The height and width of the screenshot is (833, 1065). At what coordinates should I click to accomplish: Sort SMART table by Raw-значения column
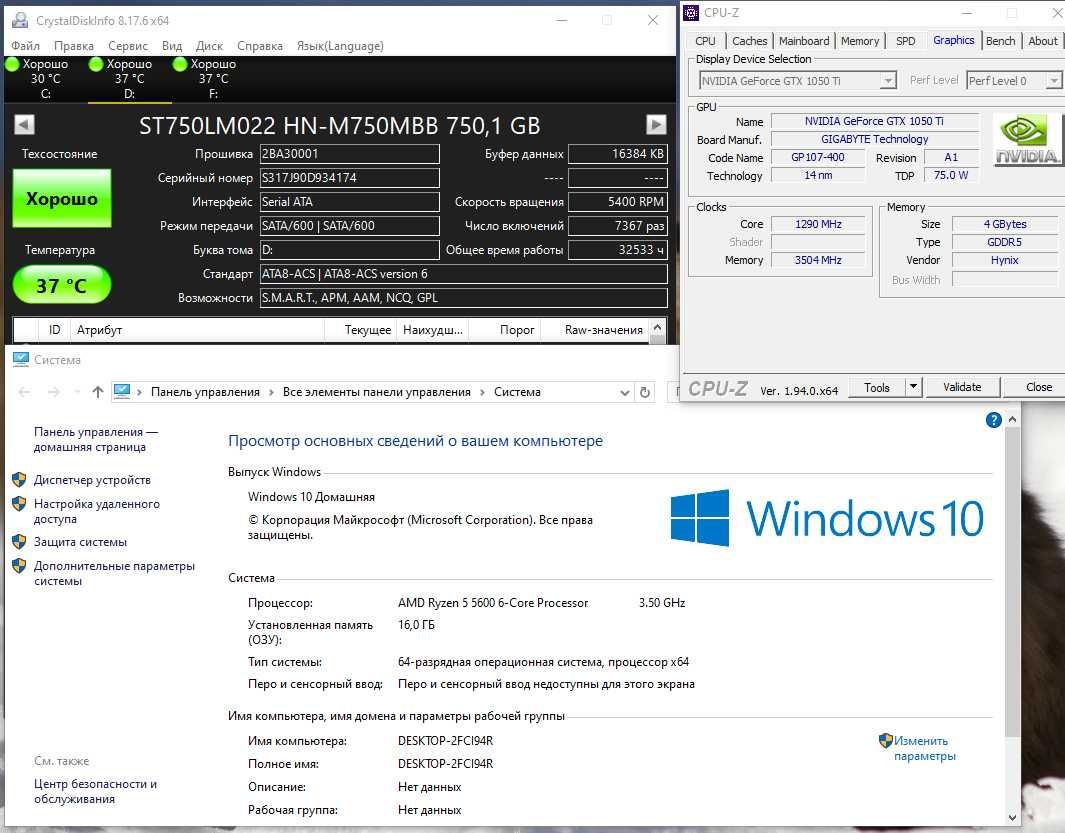(595, 330)
